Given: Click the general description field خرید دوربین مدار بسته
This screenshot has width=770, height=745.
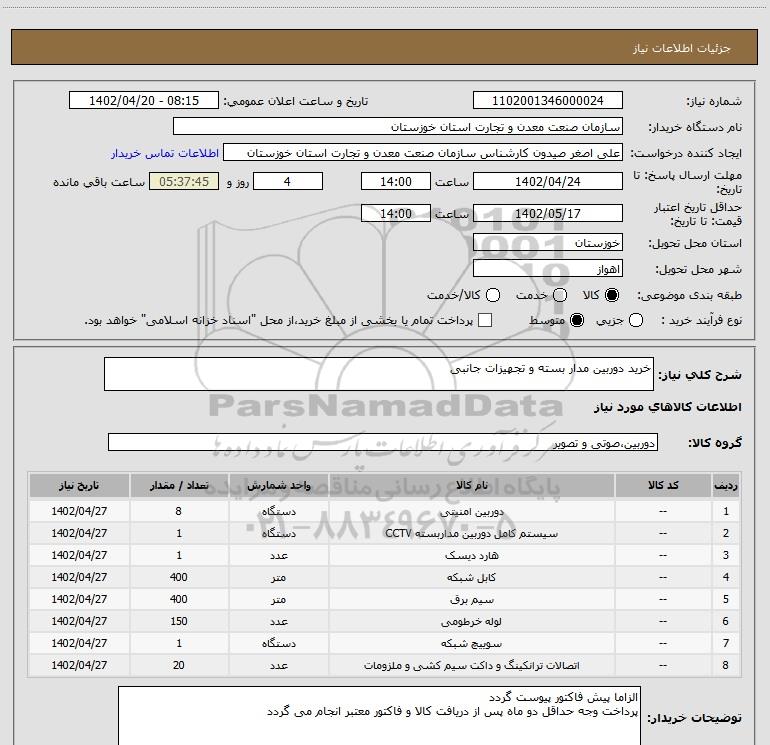Looking at the screenshot, I should pos(379,374).
